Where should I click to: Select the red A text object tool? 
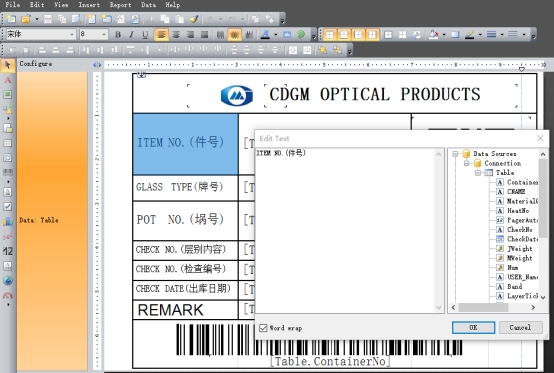click(x=7, y=81)
